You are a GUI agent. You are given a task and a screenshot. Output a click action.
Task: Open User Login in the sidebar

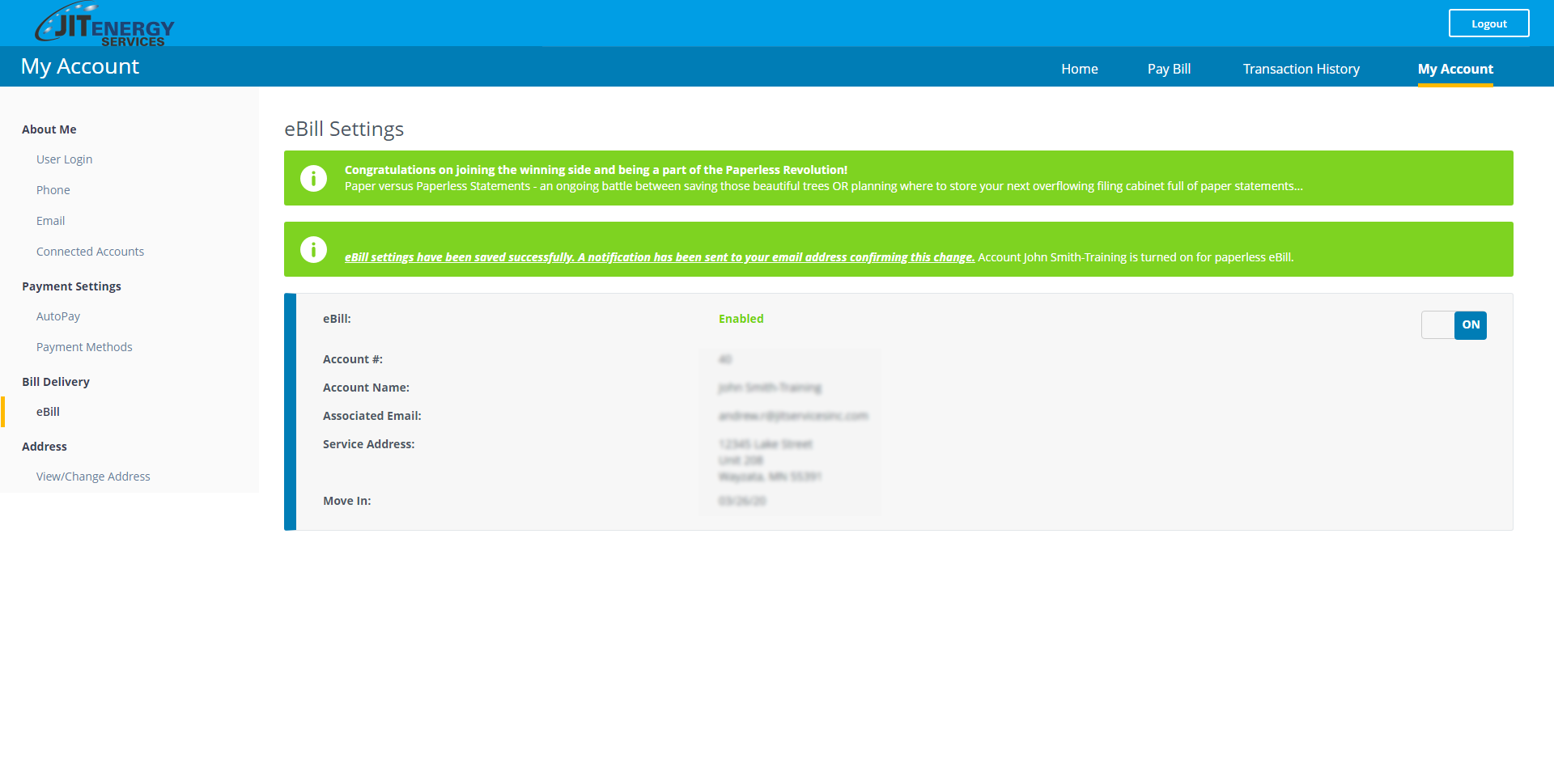pyautogui.click(x=64, y=159)
